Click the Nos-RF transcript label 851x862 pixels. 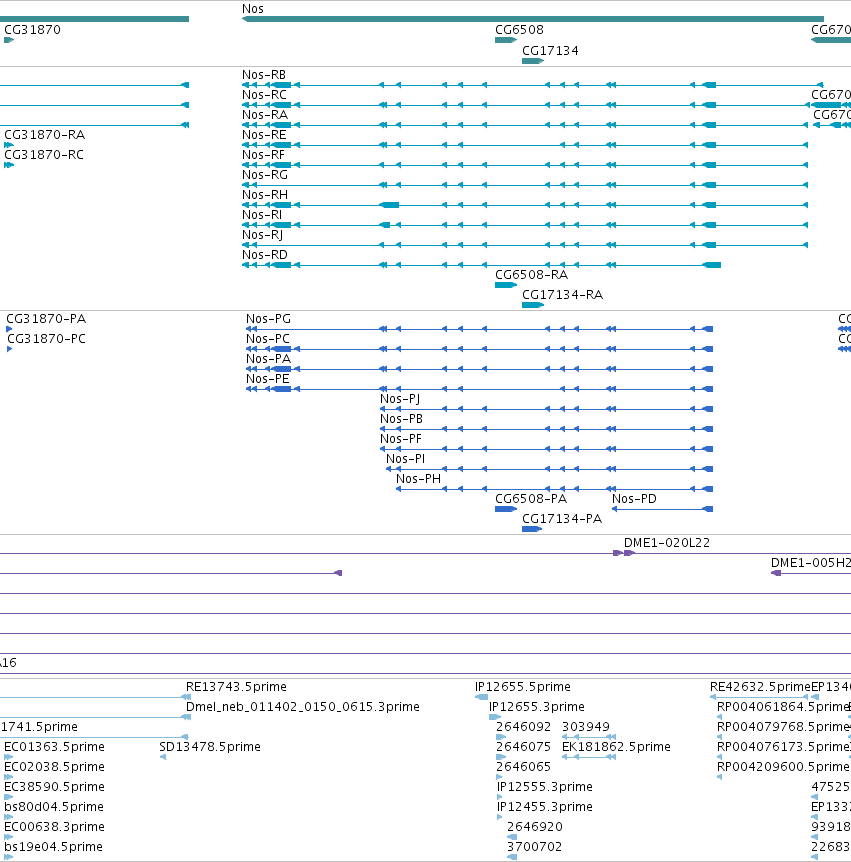(x=263, y=154)
